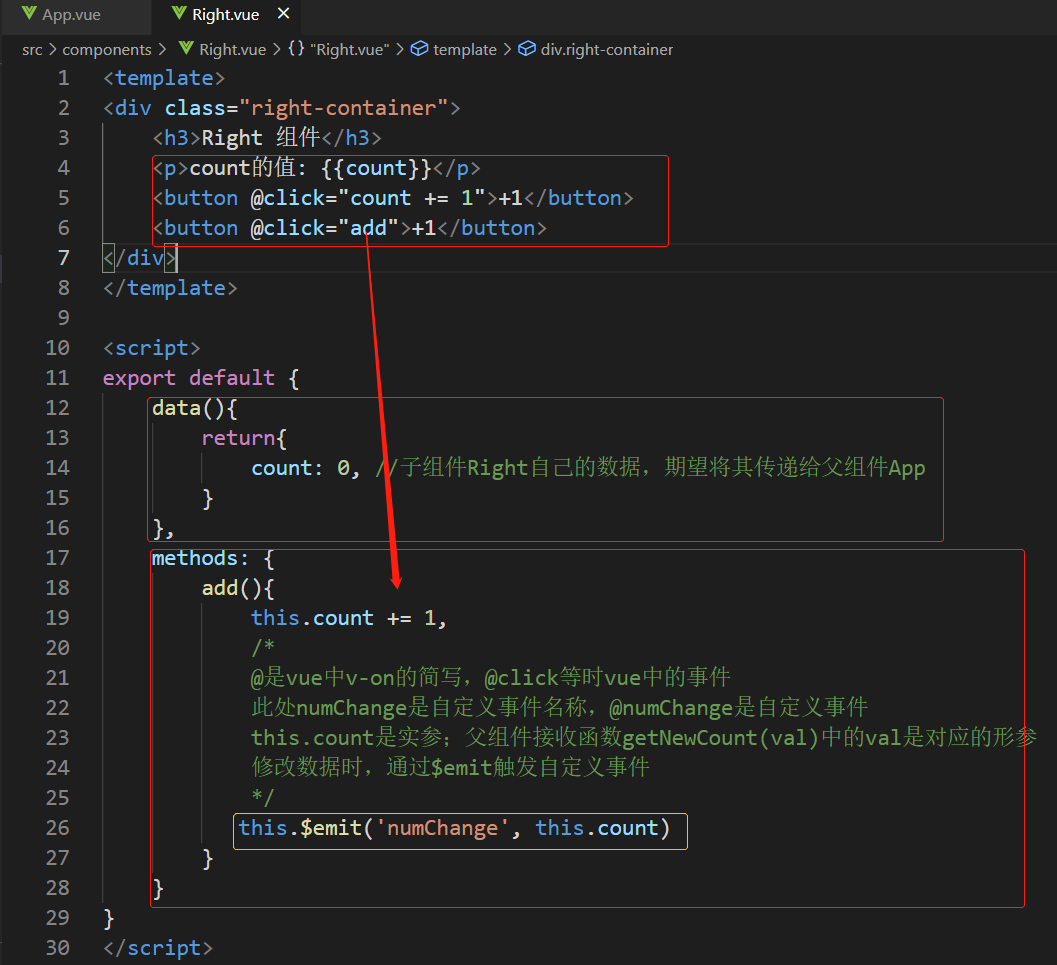Click line number 7 in gutter
This screenshot has height=965, width=1057.
tap(63, 258)
